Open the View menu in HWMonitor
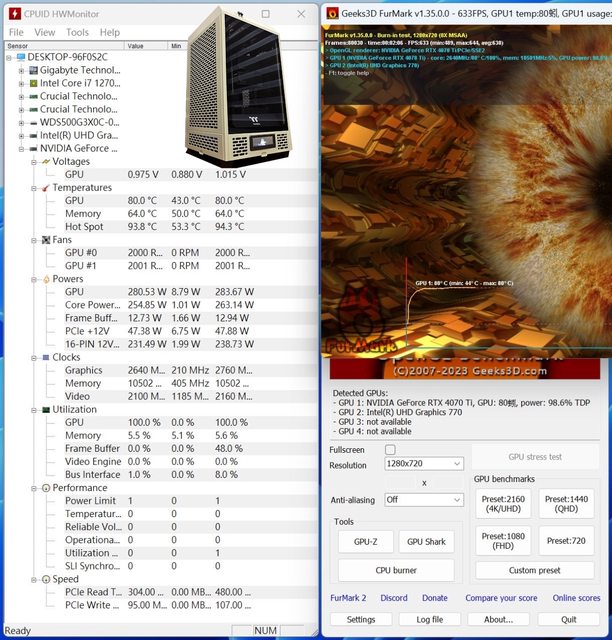This screenshot has width=612, height=640. [x=45, y=32]
